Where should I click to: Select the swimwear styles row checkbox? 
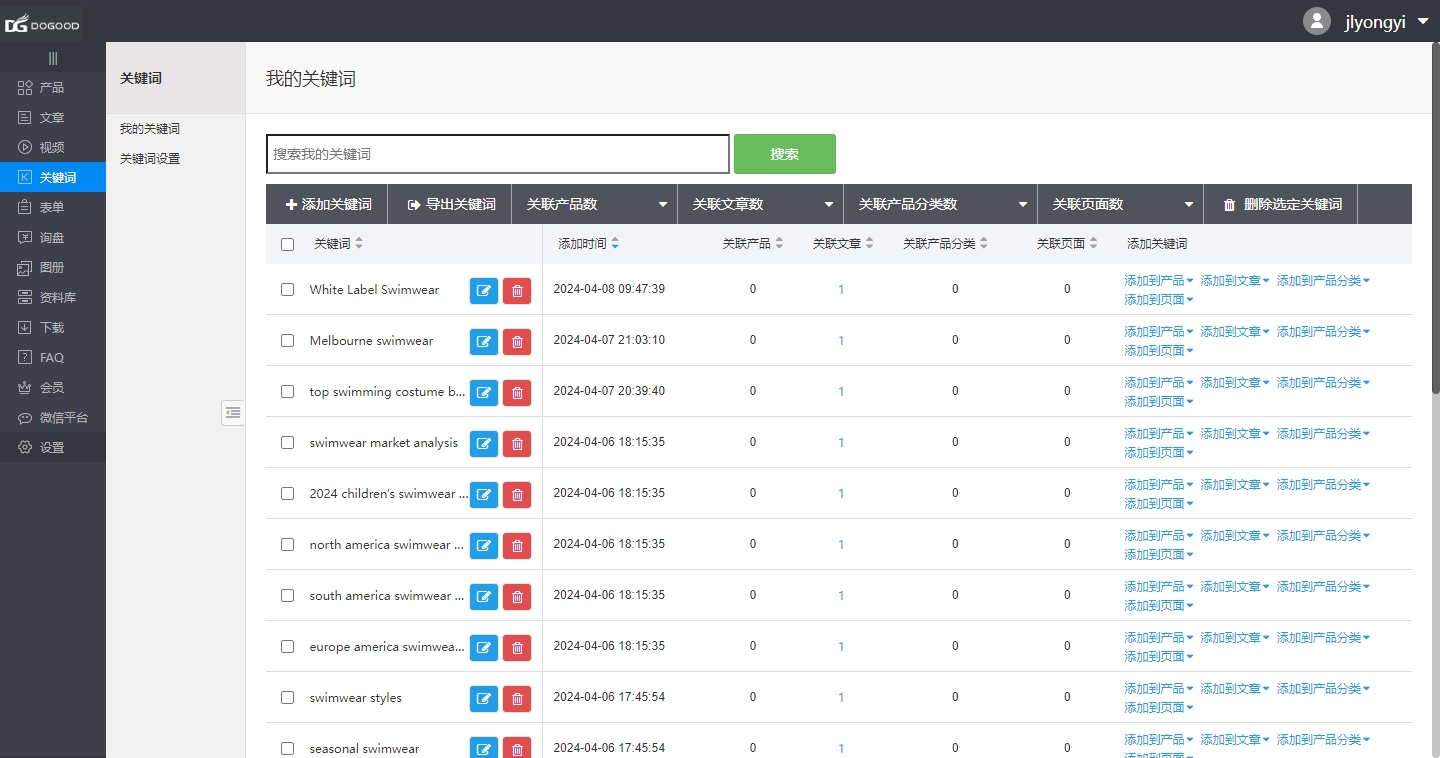pyautogui.click(x=288, y=697)
